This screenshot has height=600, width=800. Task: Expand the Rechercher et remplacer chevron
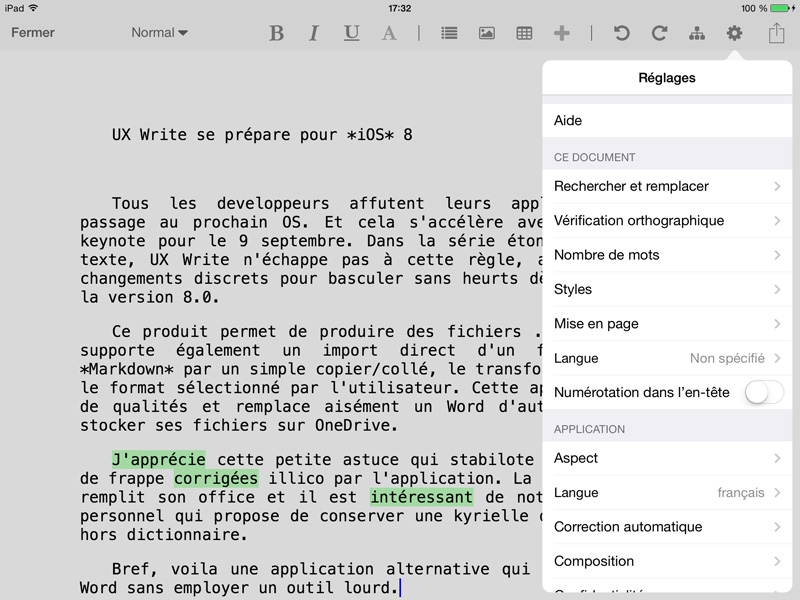(777, 186)
